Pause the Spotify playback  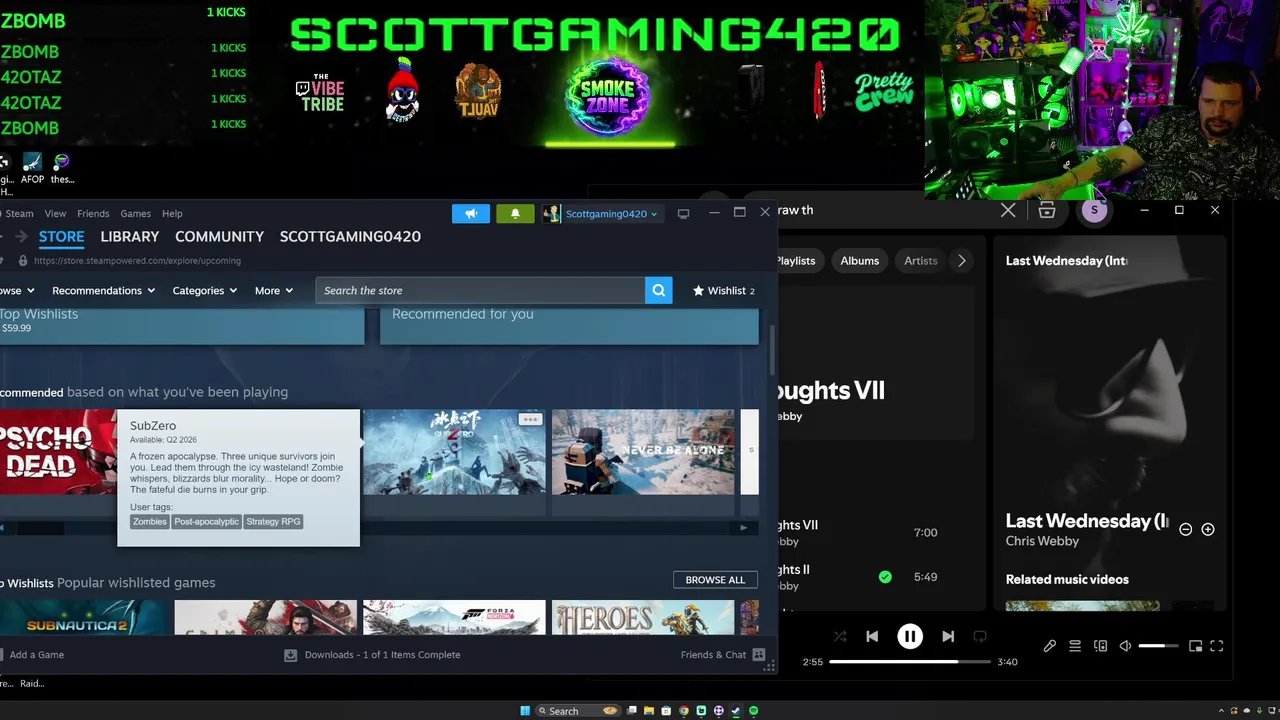[910, 636]
